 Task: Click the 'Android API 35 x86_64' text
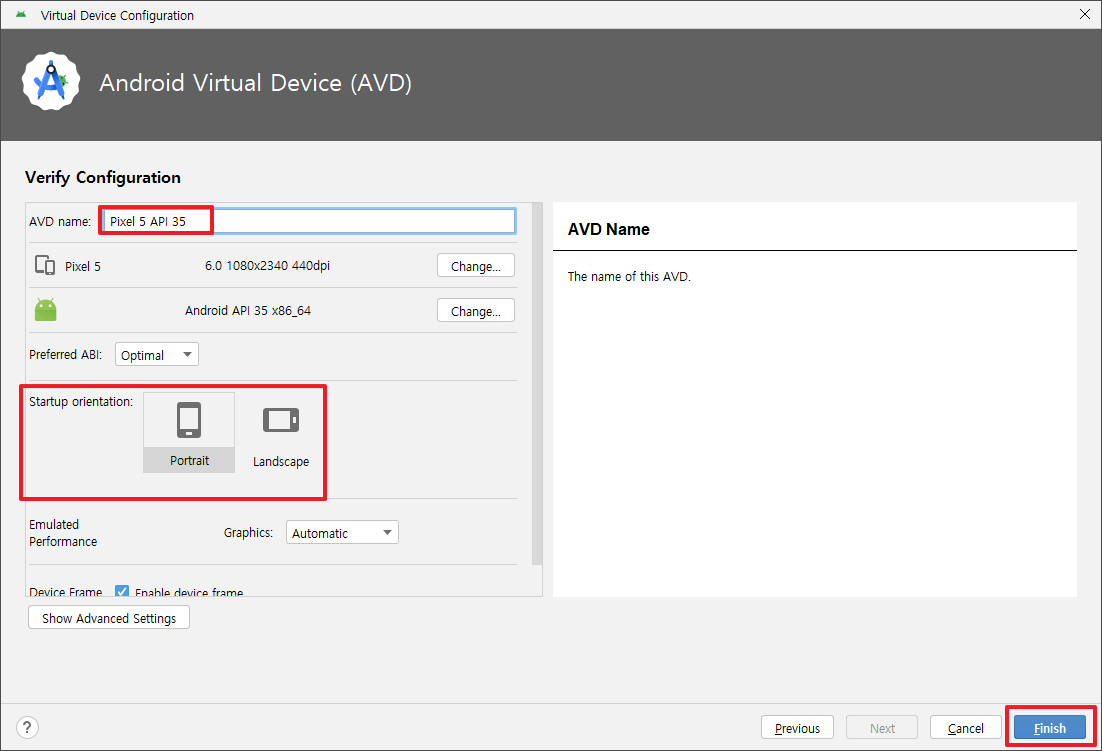(x=247, y=311)
